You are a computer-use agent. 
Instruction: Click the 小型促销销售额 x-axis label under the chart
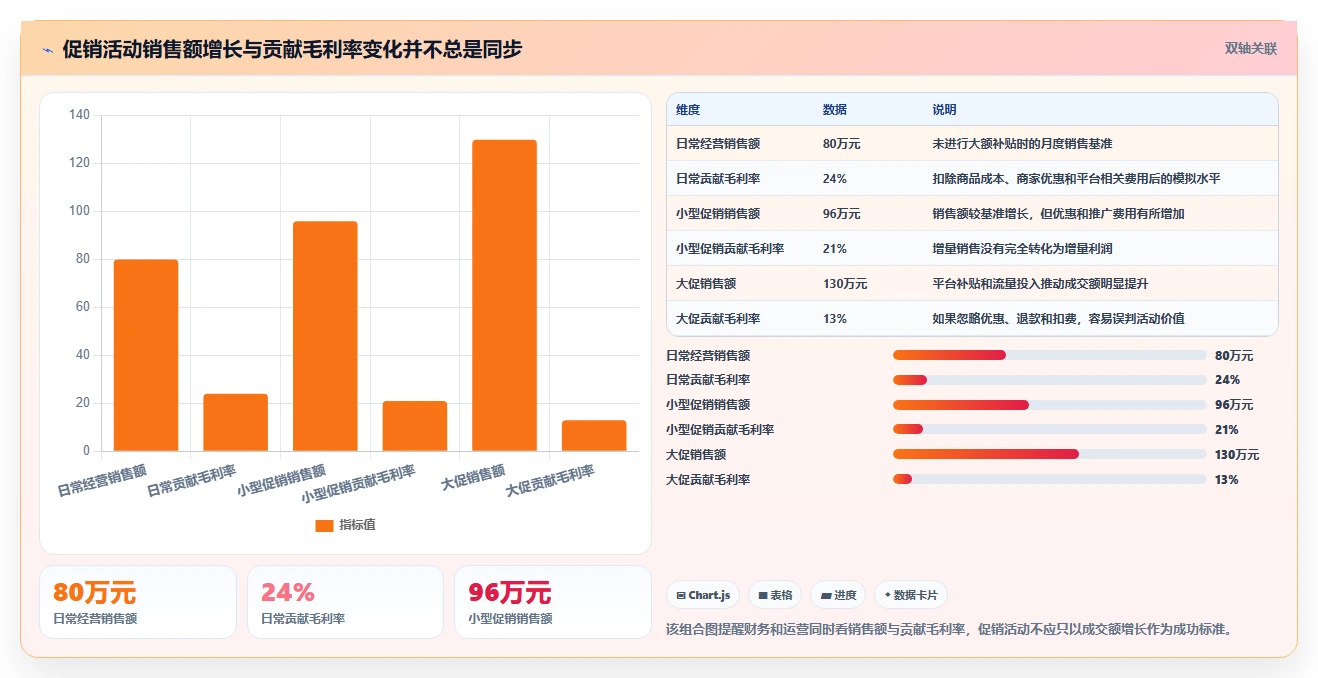282,481
